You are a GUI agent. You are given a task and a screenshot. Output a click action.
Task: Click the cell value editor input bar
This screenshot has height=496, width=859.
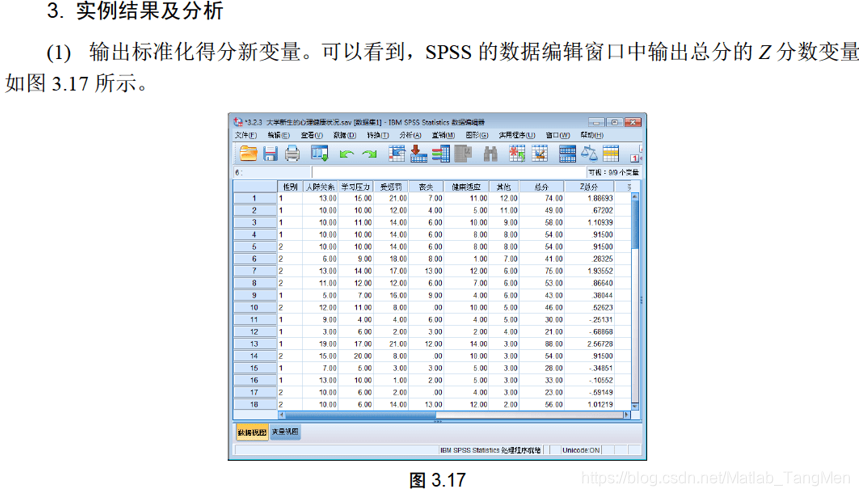tap(448, 172)
